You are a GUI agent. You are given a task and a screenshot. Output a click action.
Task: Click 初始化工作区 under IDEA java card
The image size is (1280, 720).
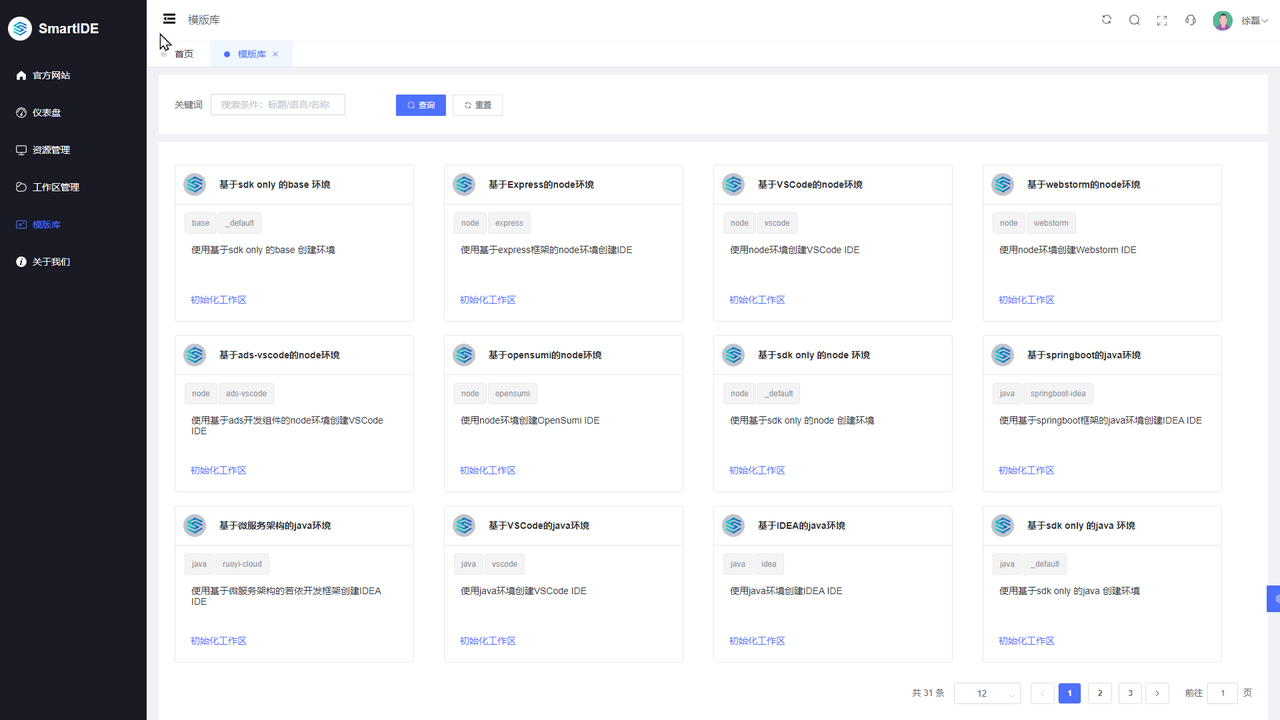[x=757, y=641]
